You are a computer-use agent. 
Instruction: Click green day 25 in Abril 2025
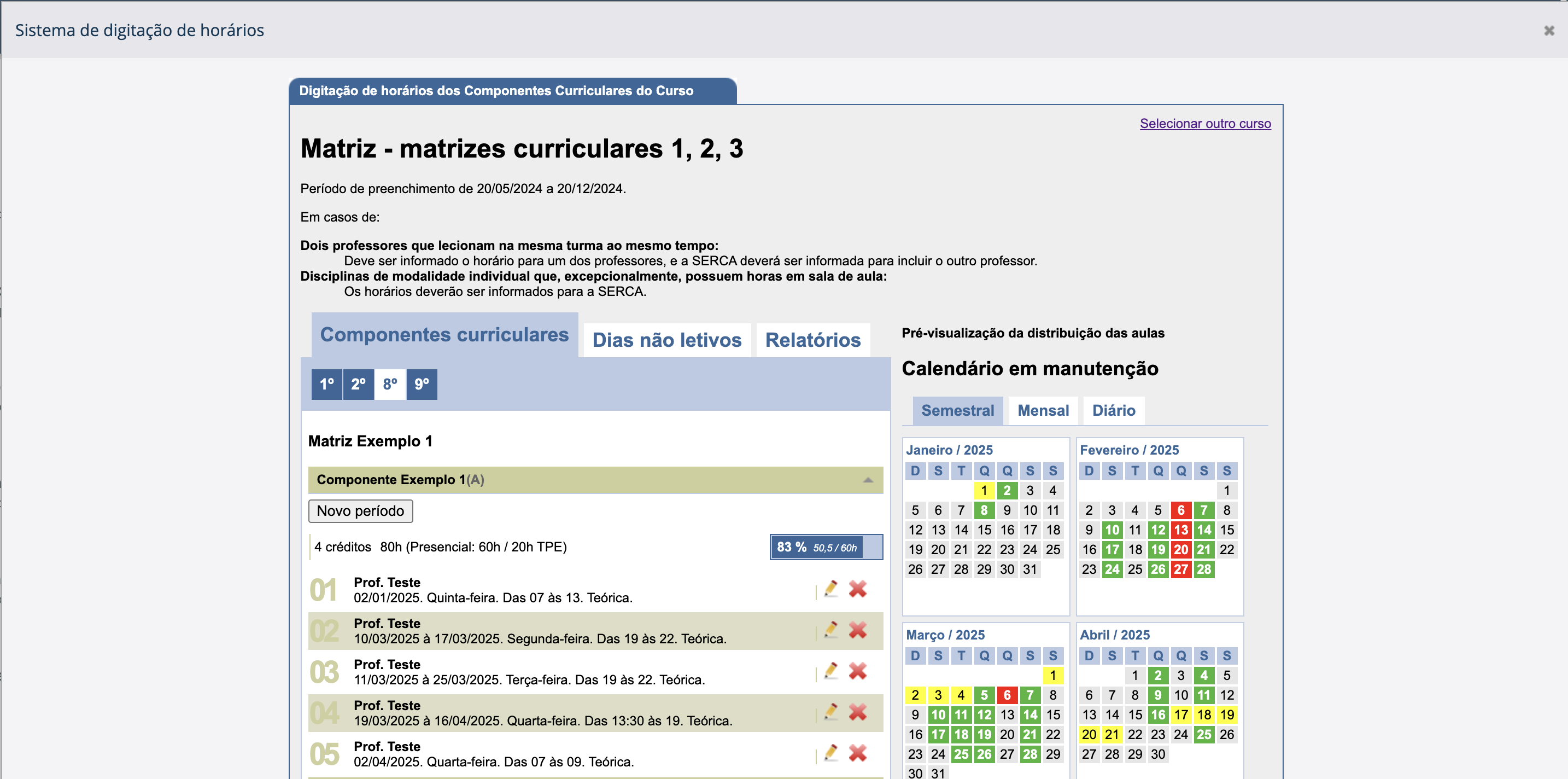[1204, 735]
